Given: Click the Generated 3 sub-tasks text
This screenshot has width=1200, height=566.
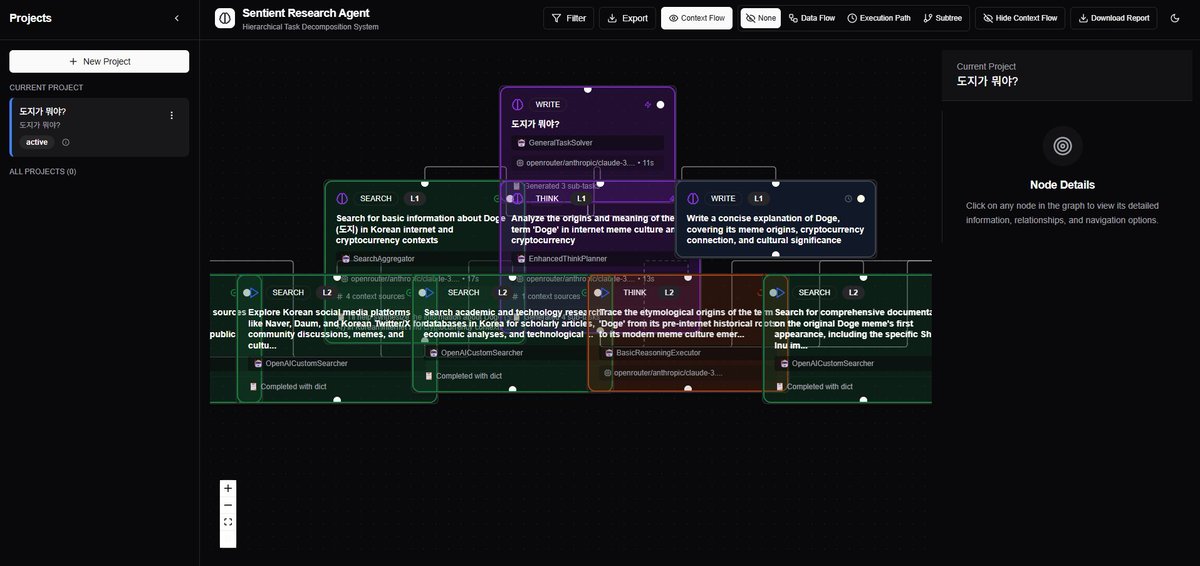Looking at the screenshot, I should click(x=558, y=186).
